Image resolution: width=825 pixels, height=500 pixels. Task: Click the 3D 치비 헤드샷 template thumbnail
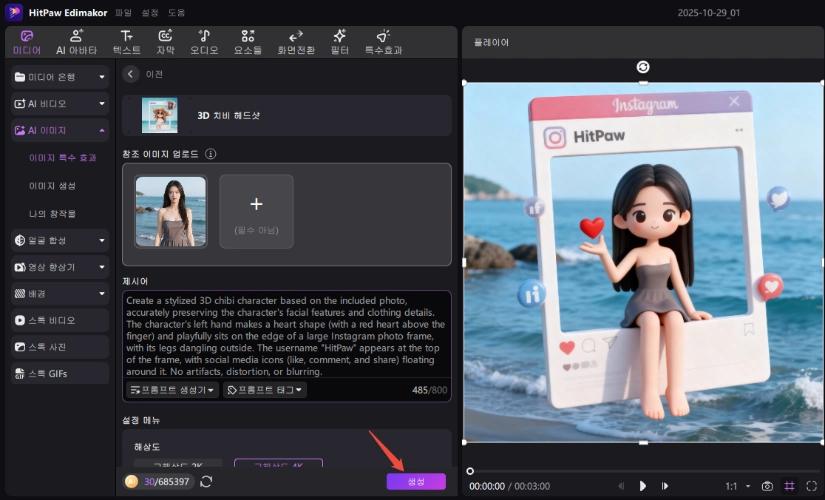click(x=159, y=115)
